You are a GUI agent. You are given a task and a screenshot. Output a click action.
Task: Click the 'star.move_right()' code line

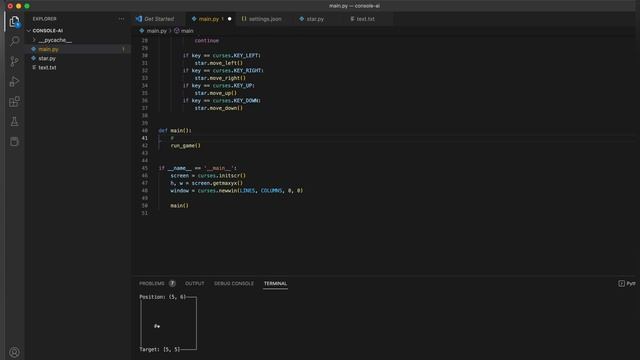[220, 78]
